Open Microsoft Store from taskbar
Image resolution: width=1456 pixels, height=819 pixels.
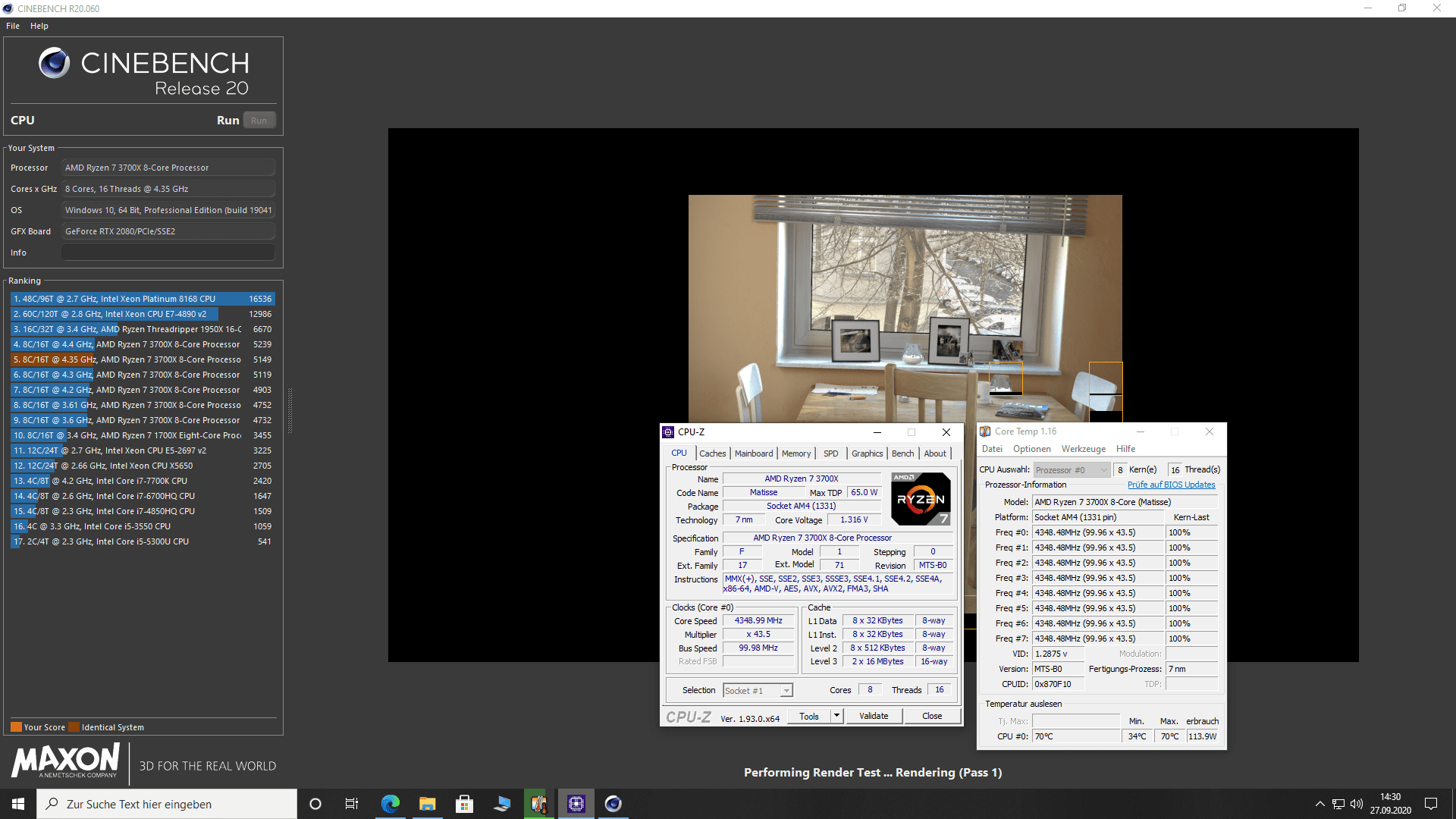click(x=464, y=804)
